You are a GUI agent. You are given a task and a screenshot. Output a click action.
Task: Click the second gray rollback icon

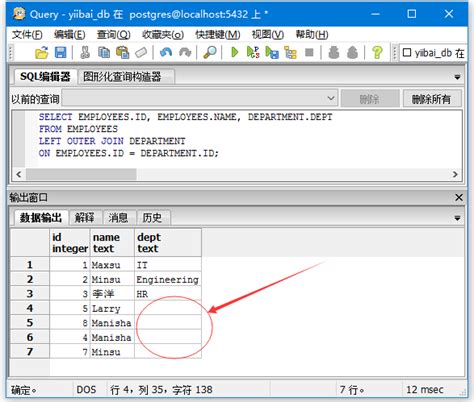point(352,53)
